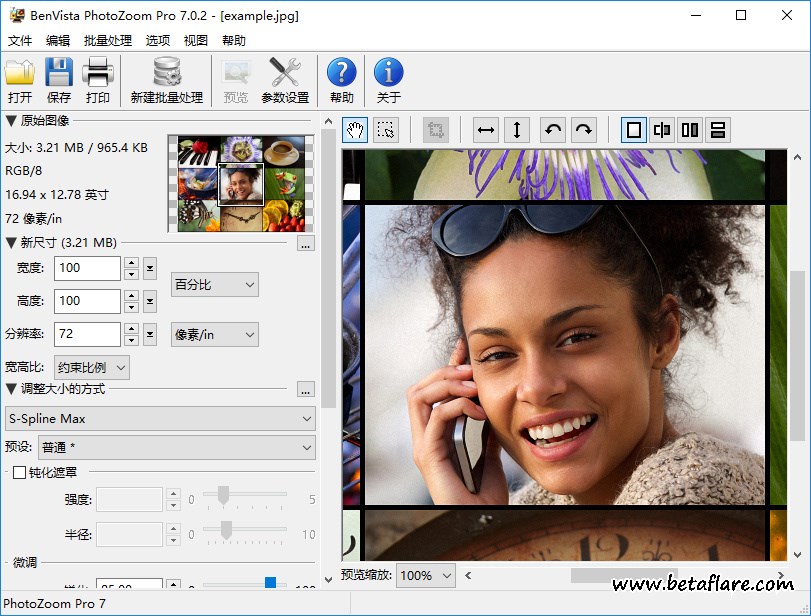Open the 视图 menu
Viewport: 811px width, 616px height.
pos(196,41)
